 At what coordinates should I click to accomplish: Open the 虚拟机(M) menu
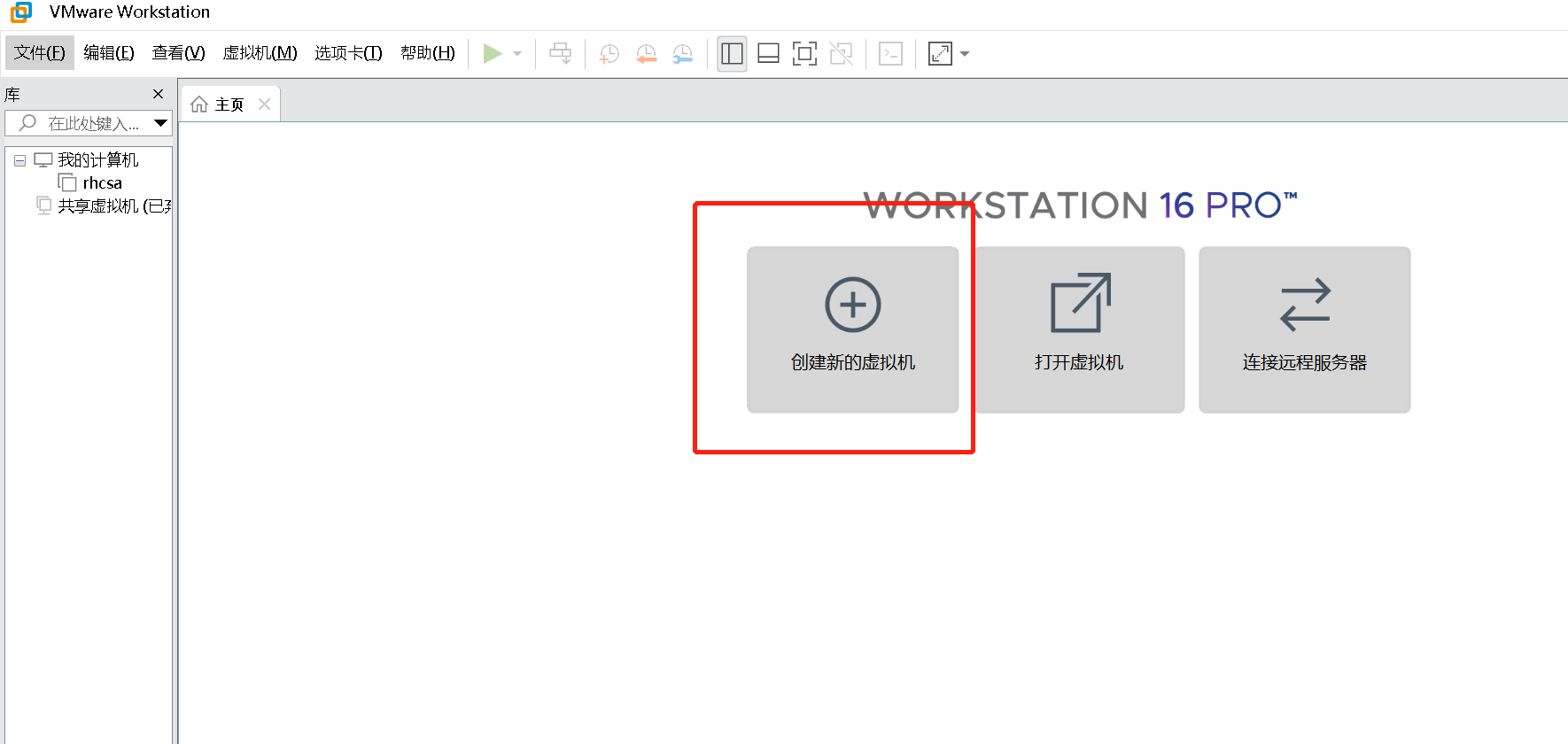click(x=260, y=53)
